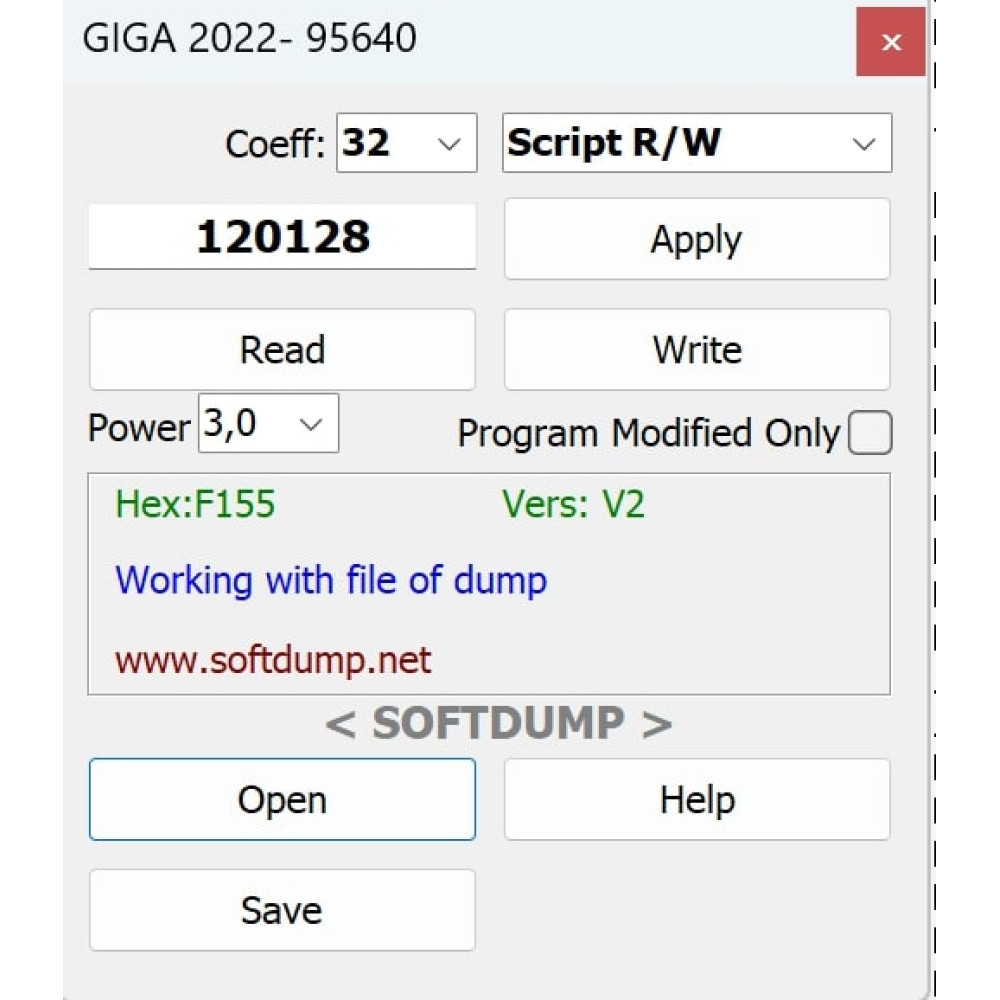Click the Hex:F155 status text

click(x=195, y=504)
